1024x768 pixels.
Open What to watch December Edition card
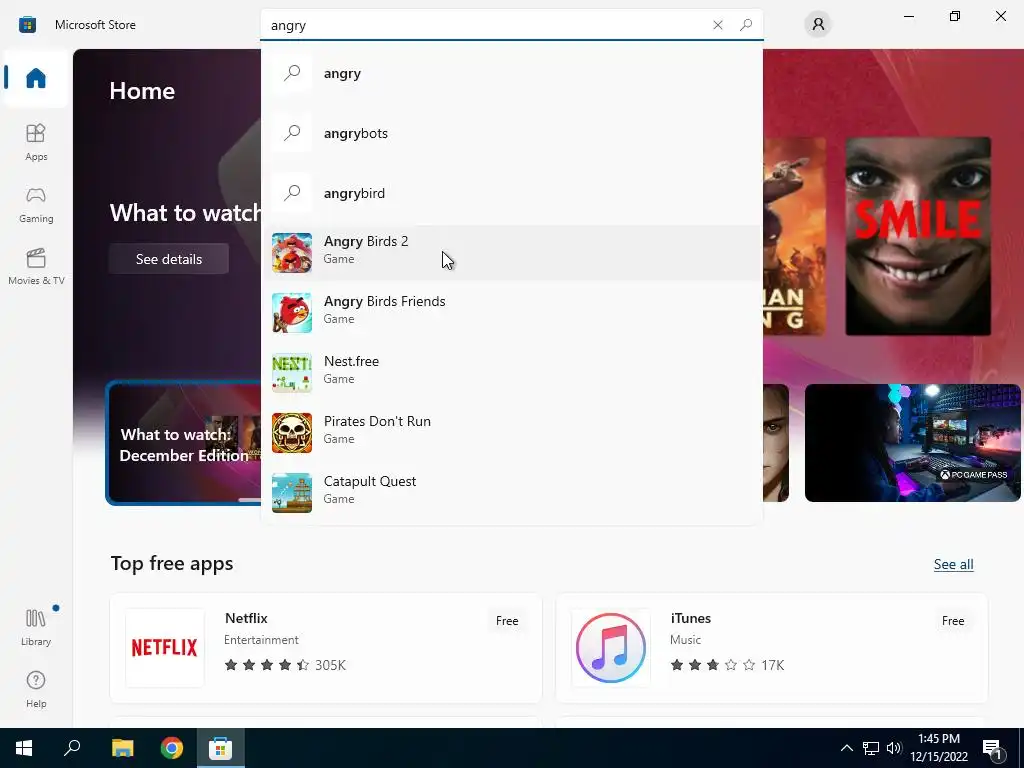pyautogui.click(x=184, y=443)
